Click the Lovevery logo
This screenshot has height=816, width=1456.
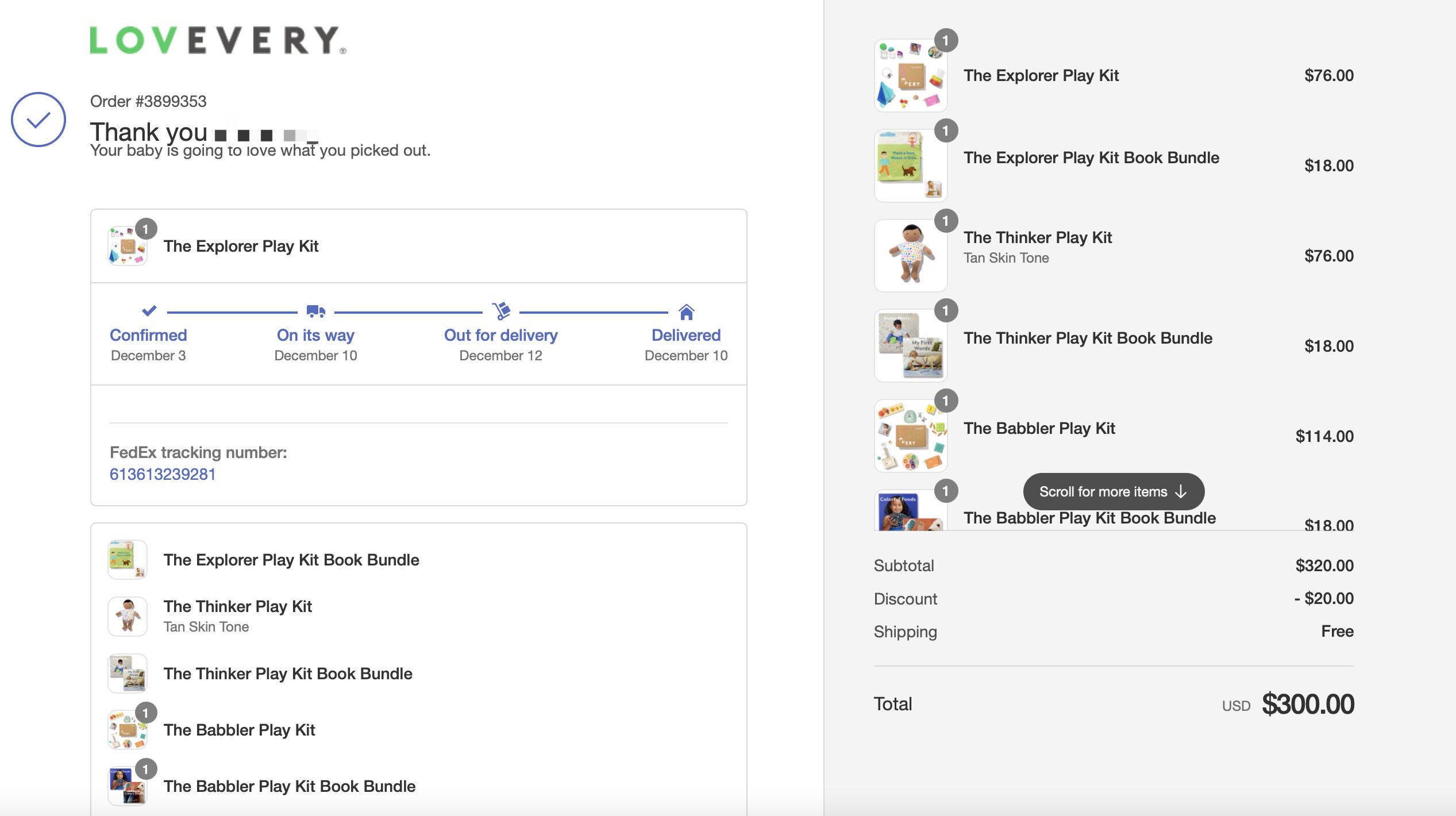pyautogui.click(x=218, y=40)
